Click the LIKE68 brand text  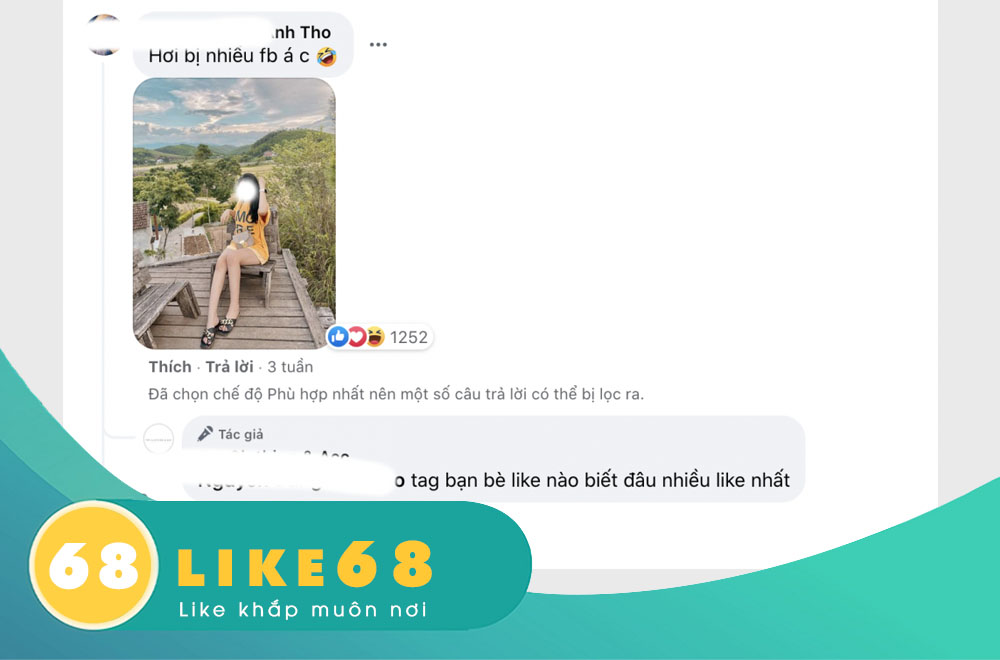click(305, 564)
